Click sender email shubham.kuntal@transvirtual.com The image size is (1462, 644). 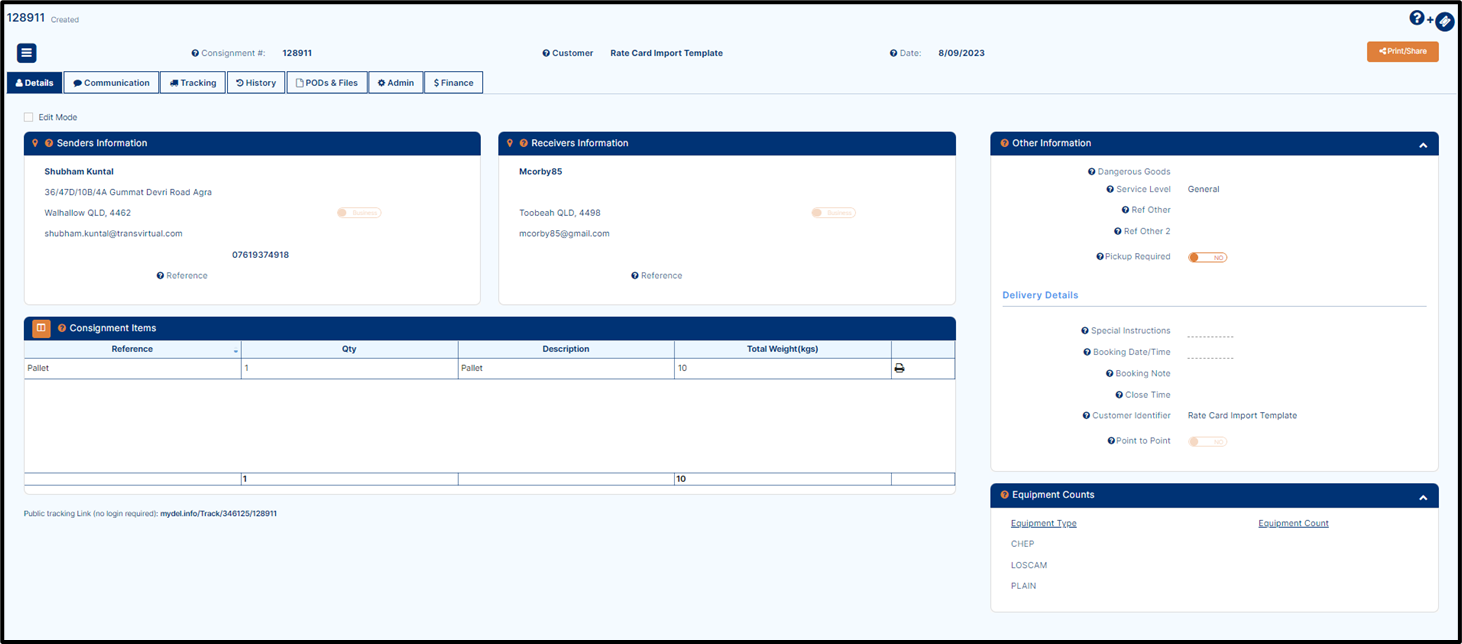pyautogui.click(x=113, y=233)
